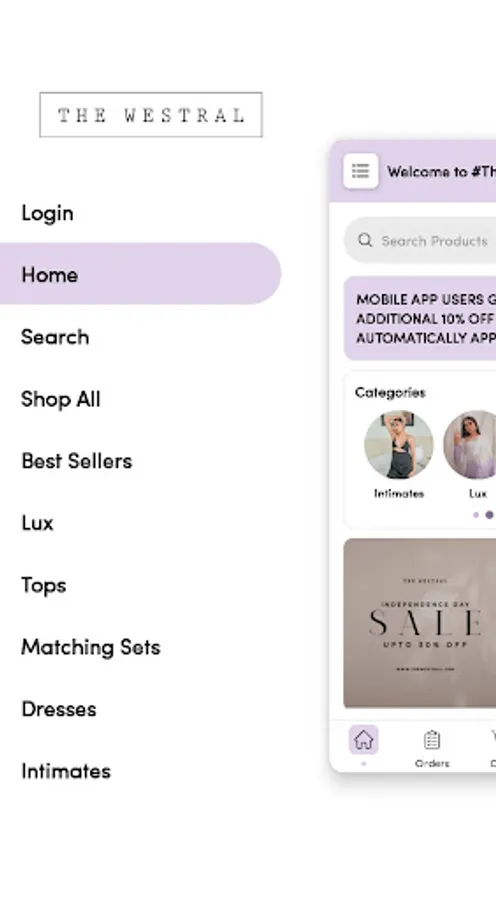This screenshot has height=900, width=496.
Task: Open the hamburger menu icon
Action: tap(361, 171)
